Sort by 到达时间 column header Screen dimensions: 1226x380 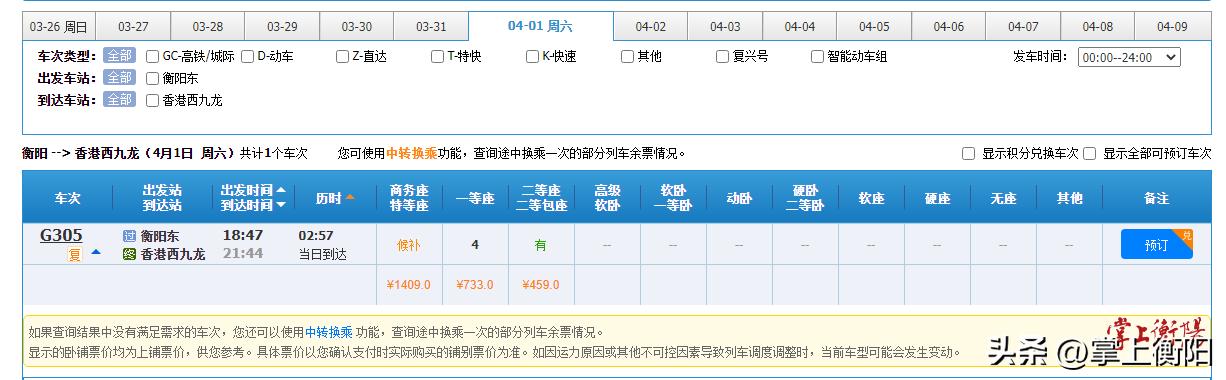(x=253, y=205)
